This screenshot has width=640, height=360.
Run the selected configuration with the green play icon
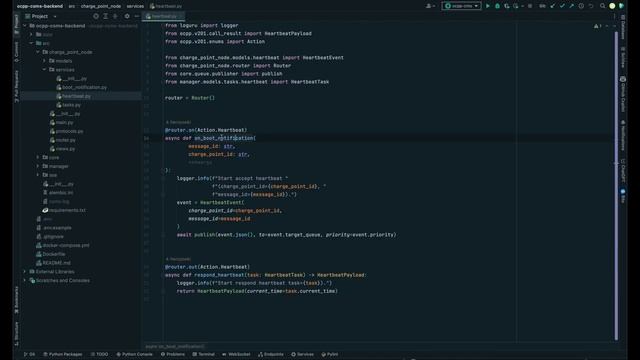(x=487, y=6)
